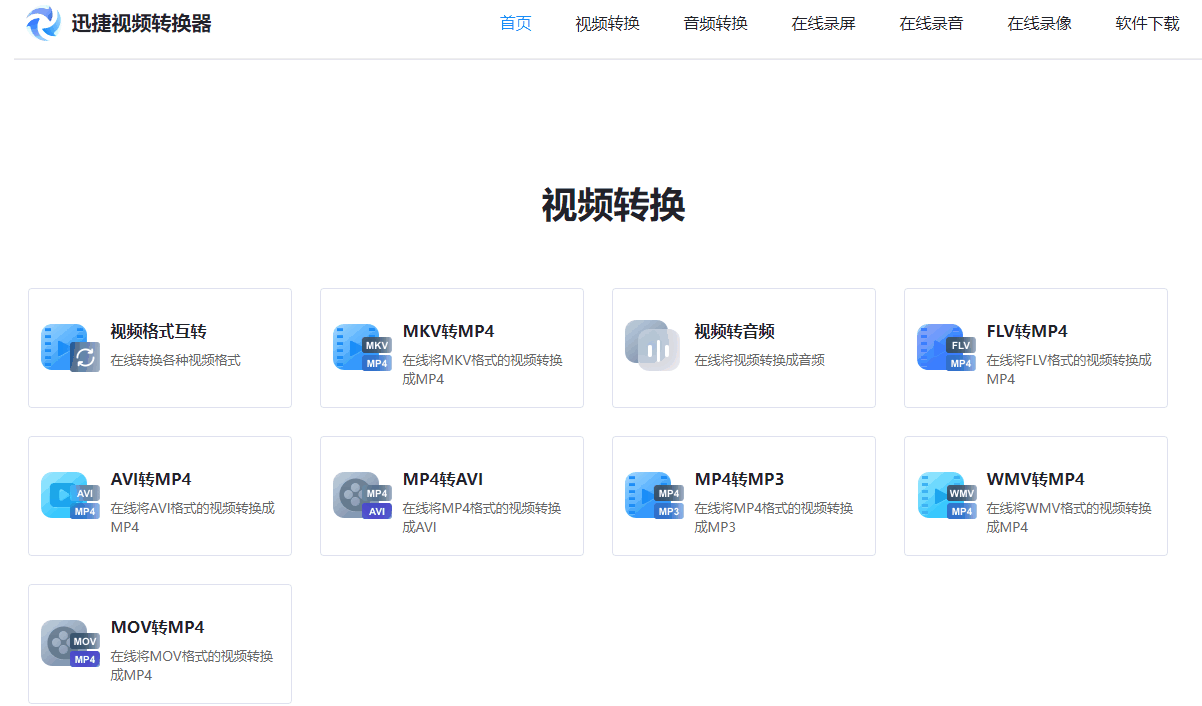Select the 首页 home tab
1202x706 pixels.
pos(515,22)
